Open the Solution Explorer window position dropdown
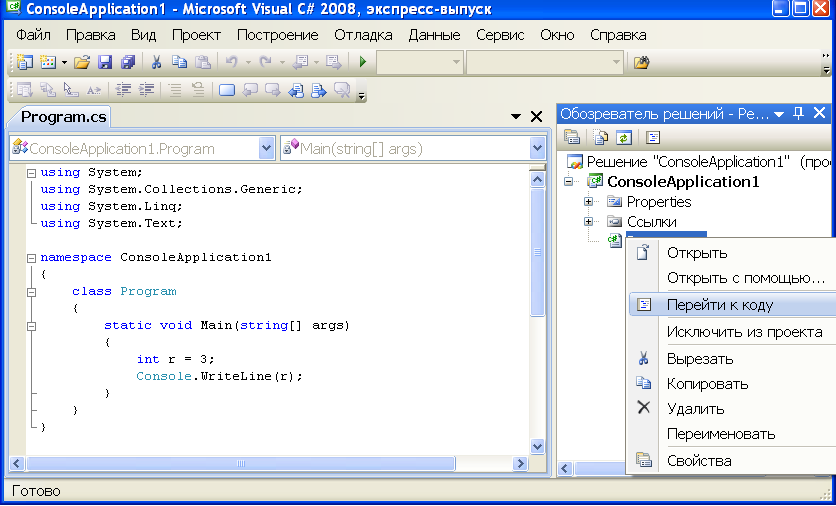Screen dimensions: 836x506 pos(779,114)
